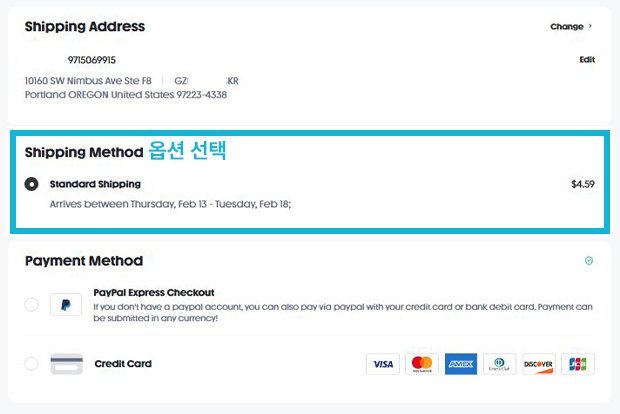Screen dimensions: 620x414
Task: Click the phone number 9715069915
Action: [92, 60]
